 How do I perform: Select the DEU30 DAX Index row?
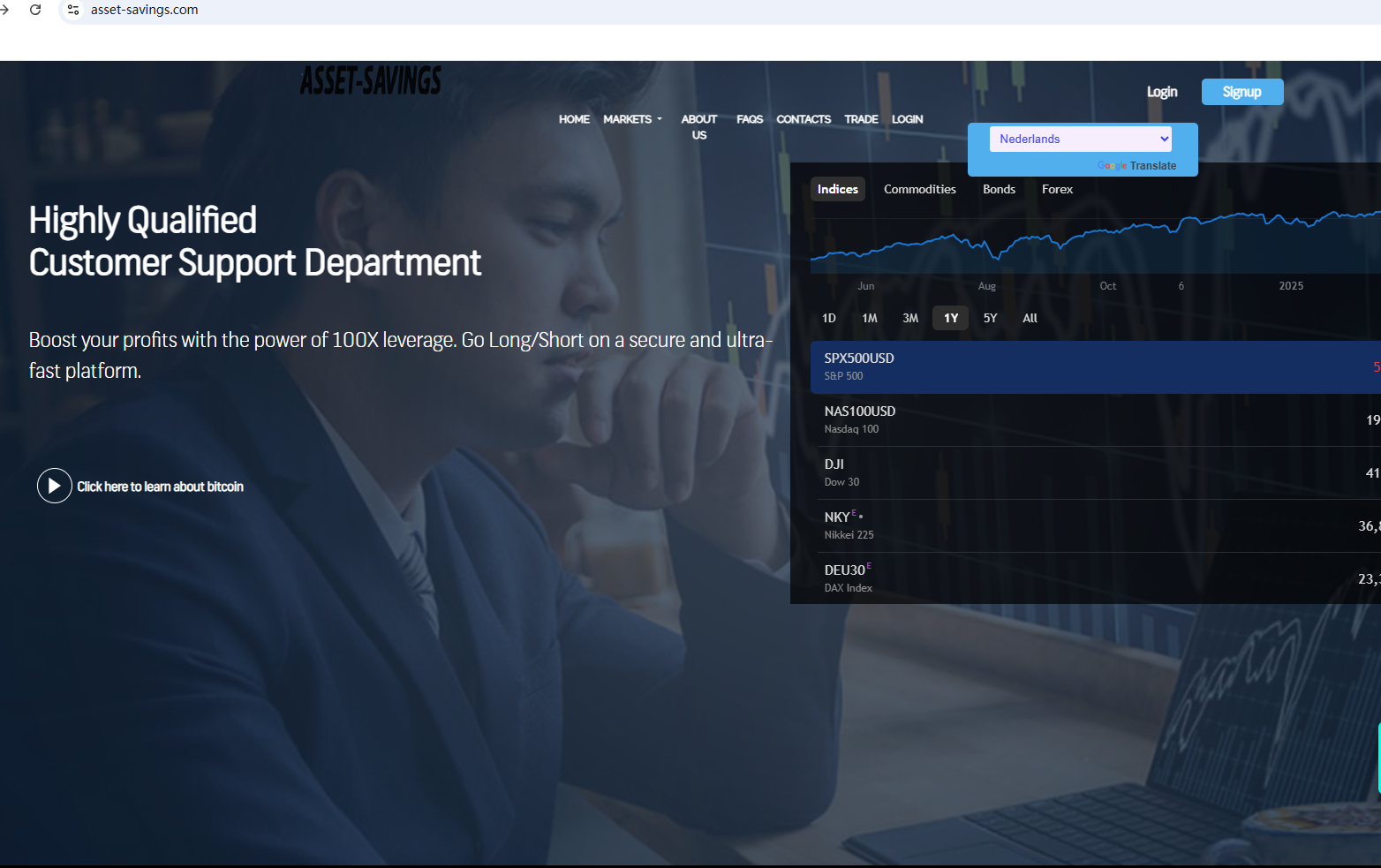click(x=1096, y=578)
